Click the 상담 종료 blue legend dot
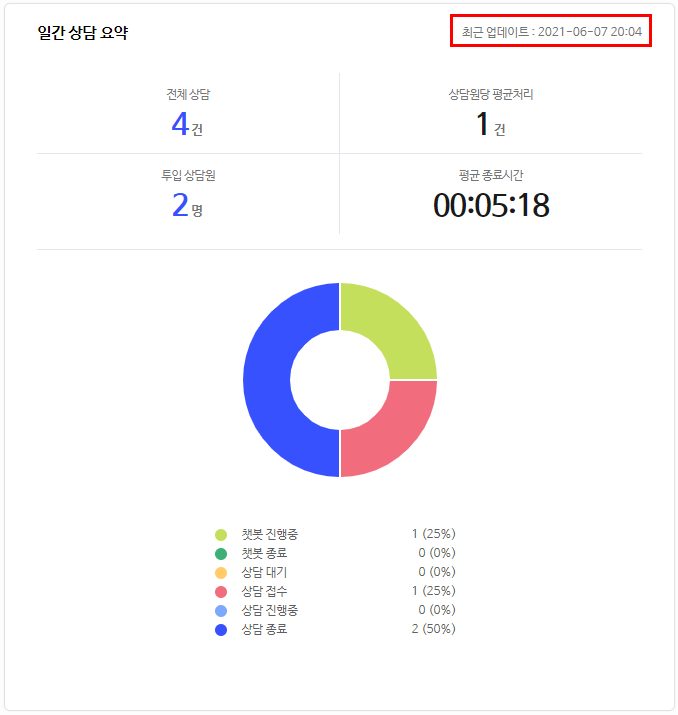The width and height of the screenshot is (678, 715). click(221, 629)
